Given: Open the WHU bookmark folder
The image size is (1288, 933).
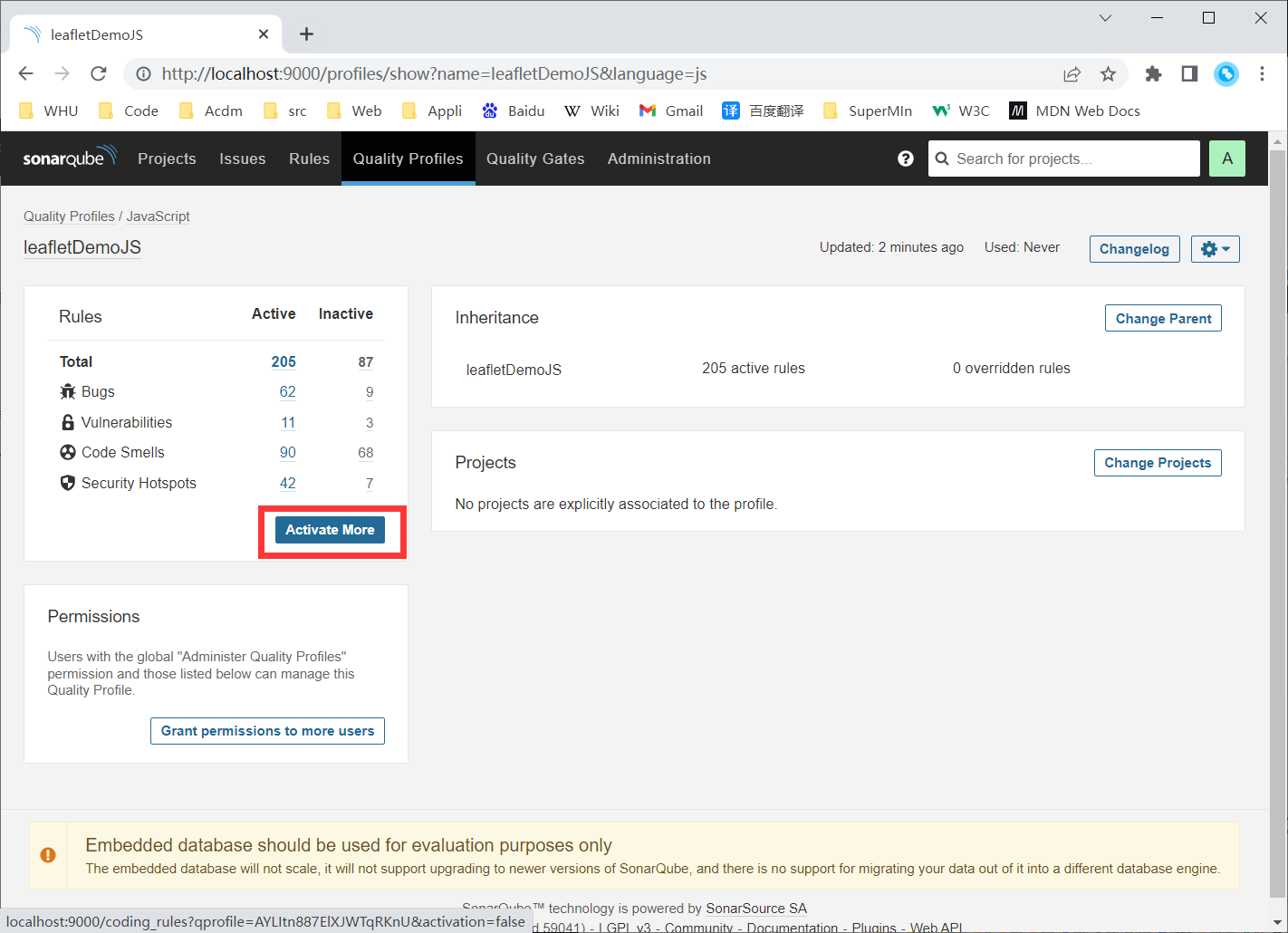Looking at the screenshot, I should tap(49, 111).
